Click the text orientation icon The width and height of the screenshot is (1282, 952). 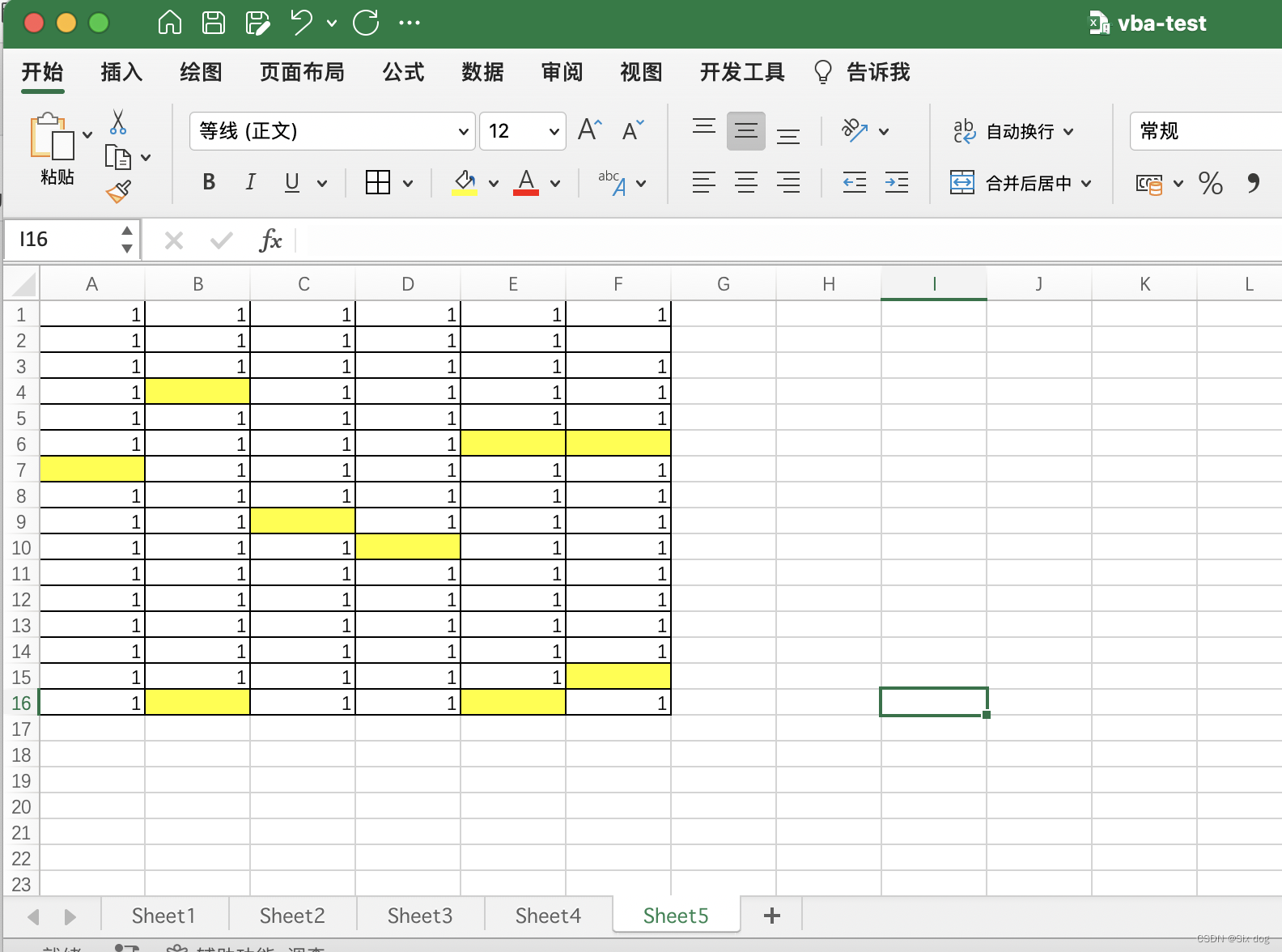[x=855, y=130]
